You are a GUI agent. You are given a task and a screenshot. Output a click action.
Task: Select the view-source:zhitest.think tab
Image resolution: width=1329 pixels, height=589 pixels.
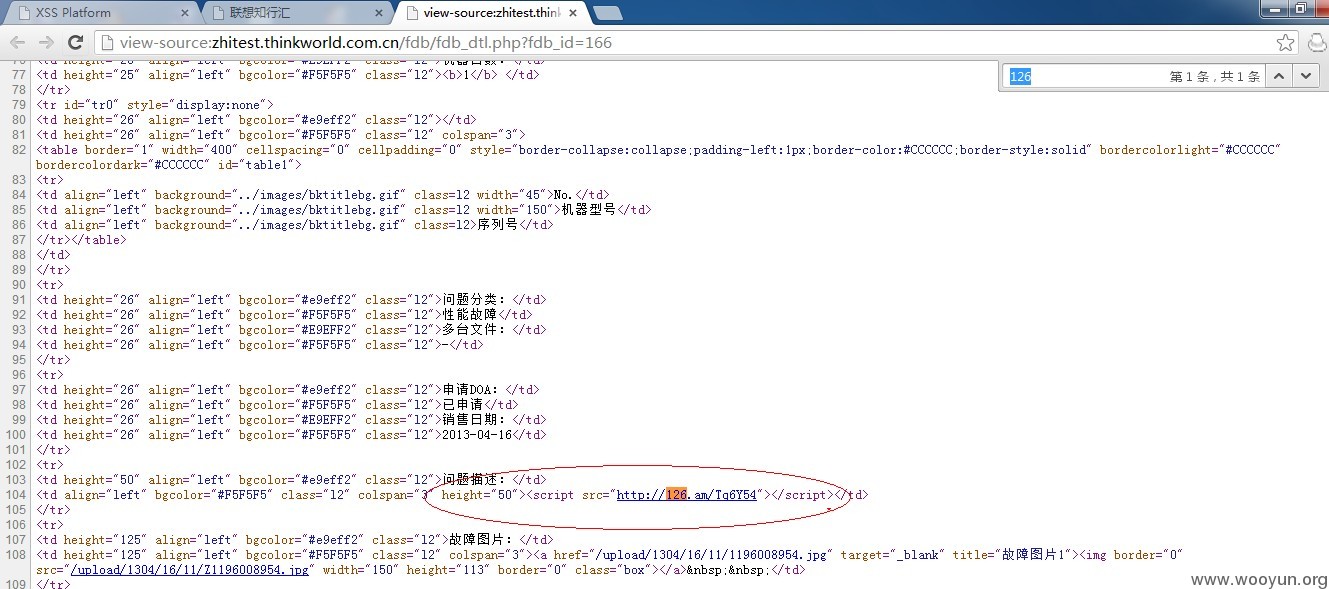point(490,13)
